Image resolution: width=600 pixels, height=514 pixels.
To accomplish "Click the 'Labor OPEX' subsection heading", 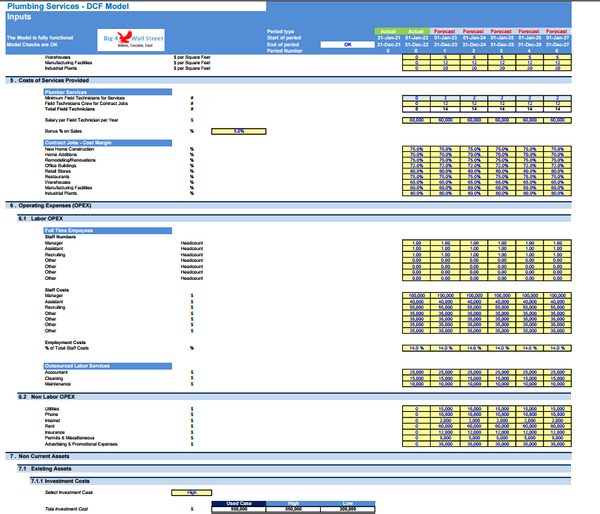I will pos(42,217).
